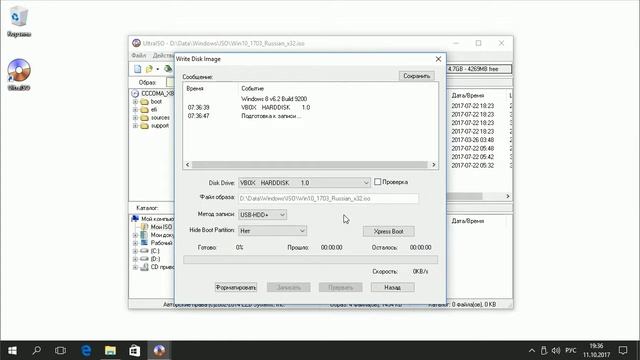This screenshot has height=360, width=640.
Task: Open the Файл menu
Action: (139, 56)
